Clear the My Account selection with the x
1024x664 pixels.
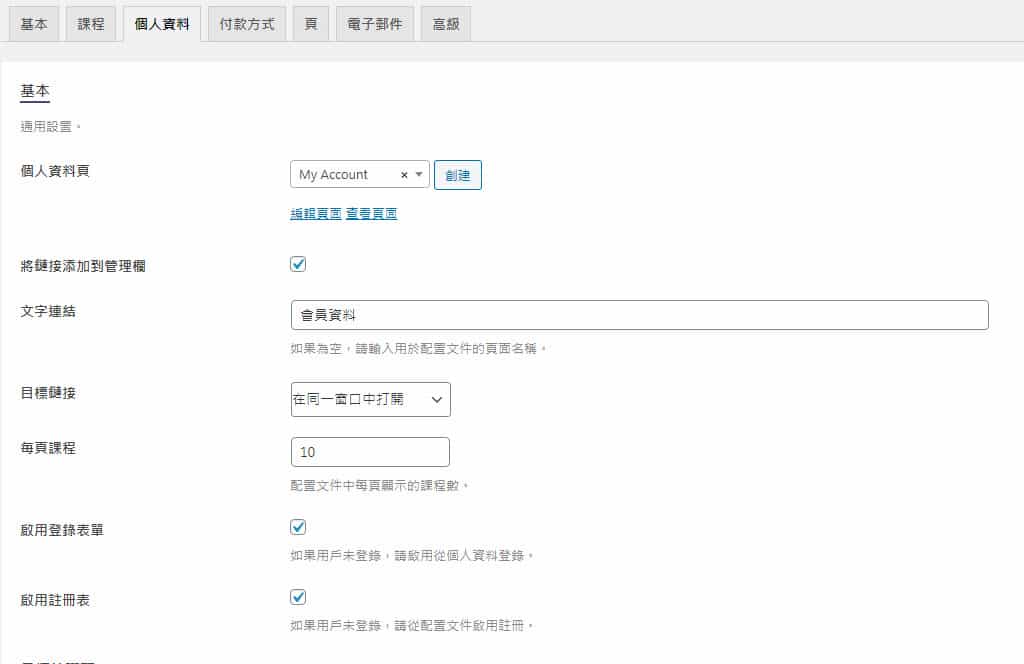404,175
